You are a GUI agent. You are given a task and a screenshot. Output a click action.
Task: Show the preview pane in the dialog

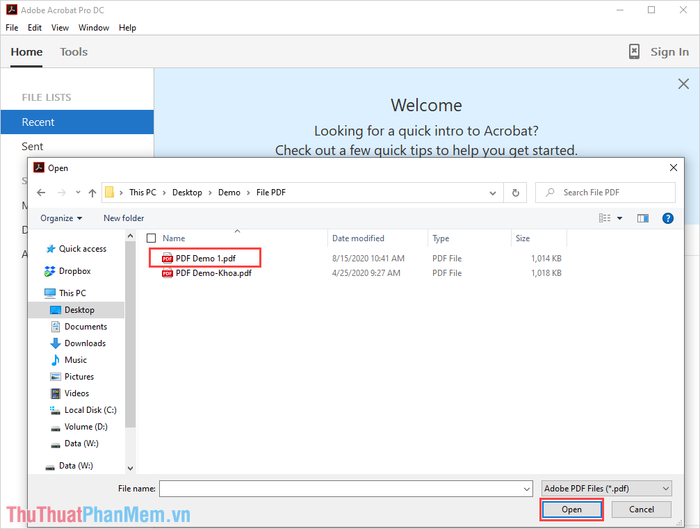(642, 218)
